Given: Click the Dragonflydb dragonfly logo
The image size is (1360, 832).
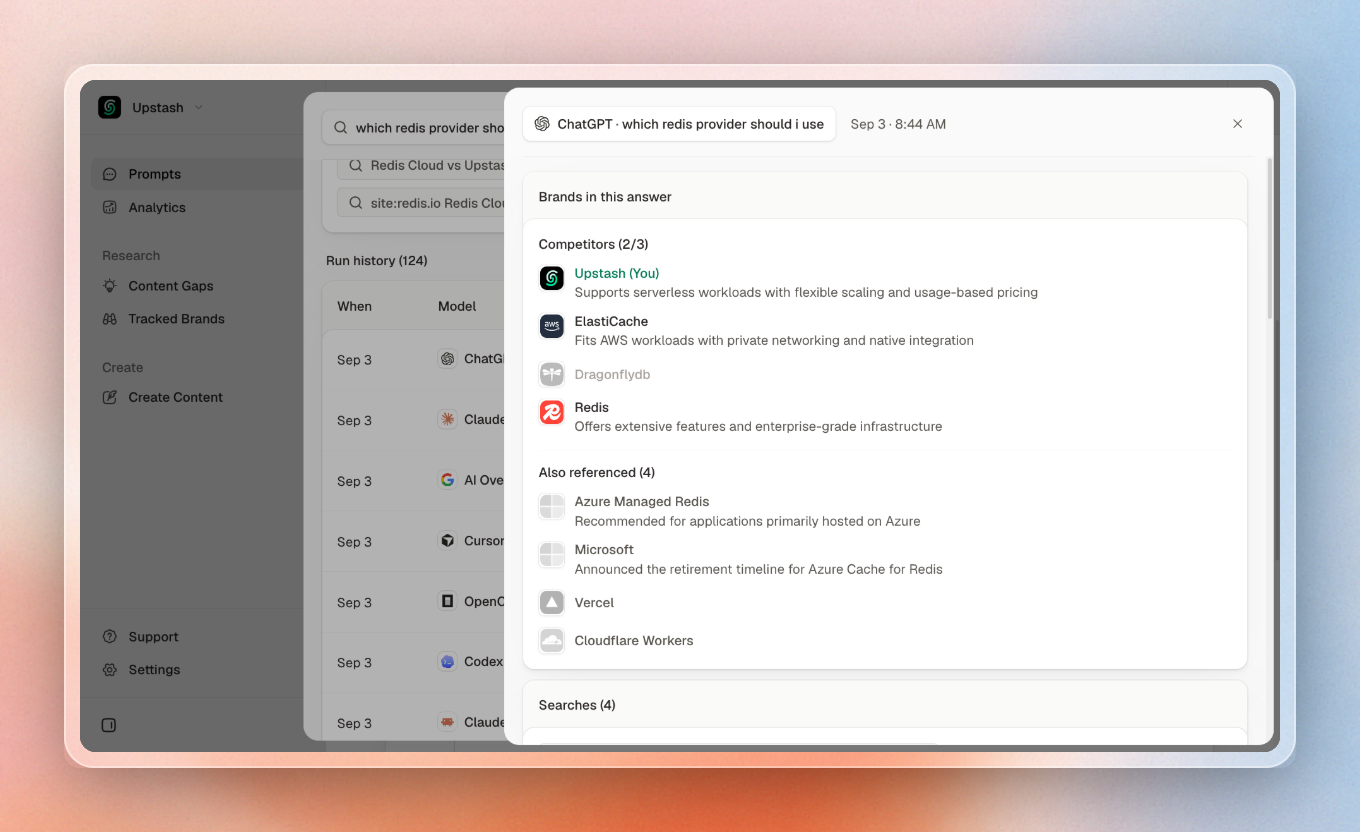Looking at the screenshot, I should click(x=552, y=374).
